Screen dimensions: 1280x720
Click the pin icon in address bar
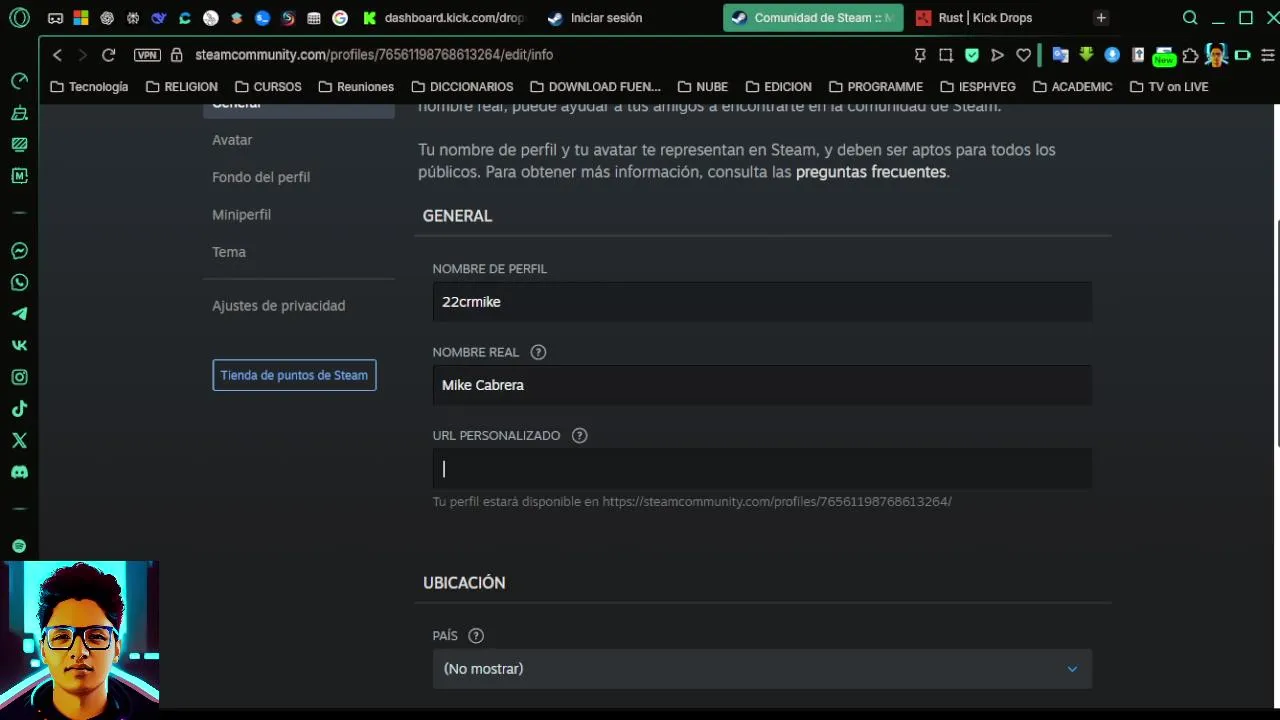coord(920,55)
